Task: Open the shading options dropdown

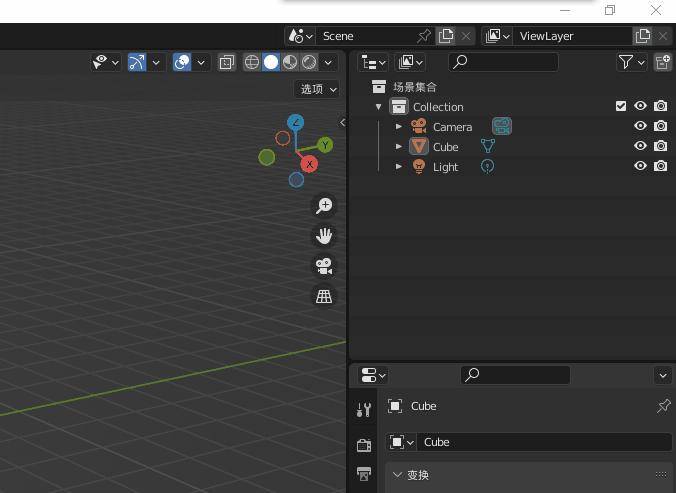Action: [x=328, y=62]
